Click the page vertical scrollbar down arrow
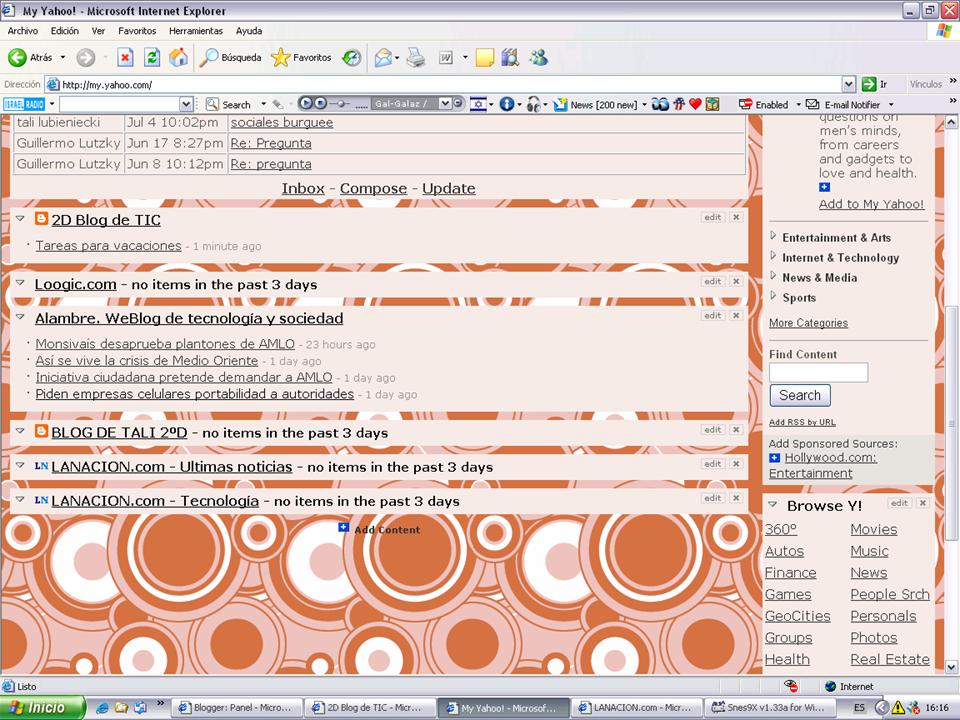The image size is (960, 720). (x=951, y=667)
